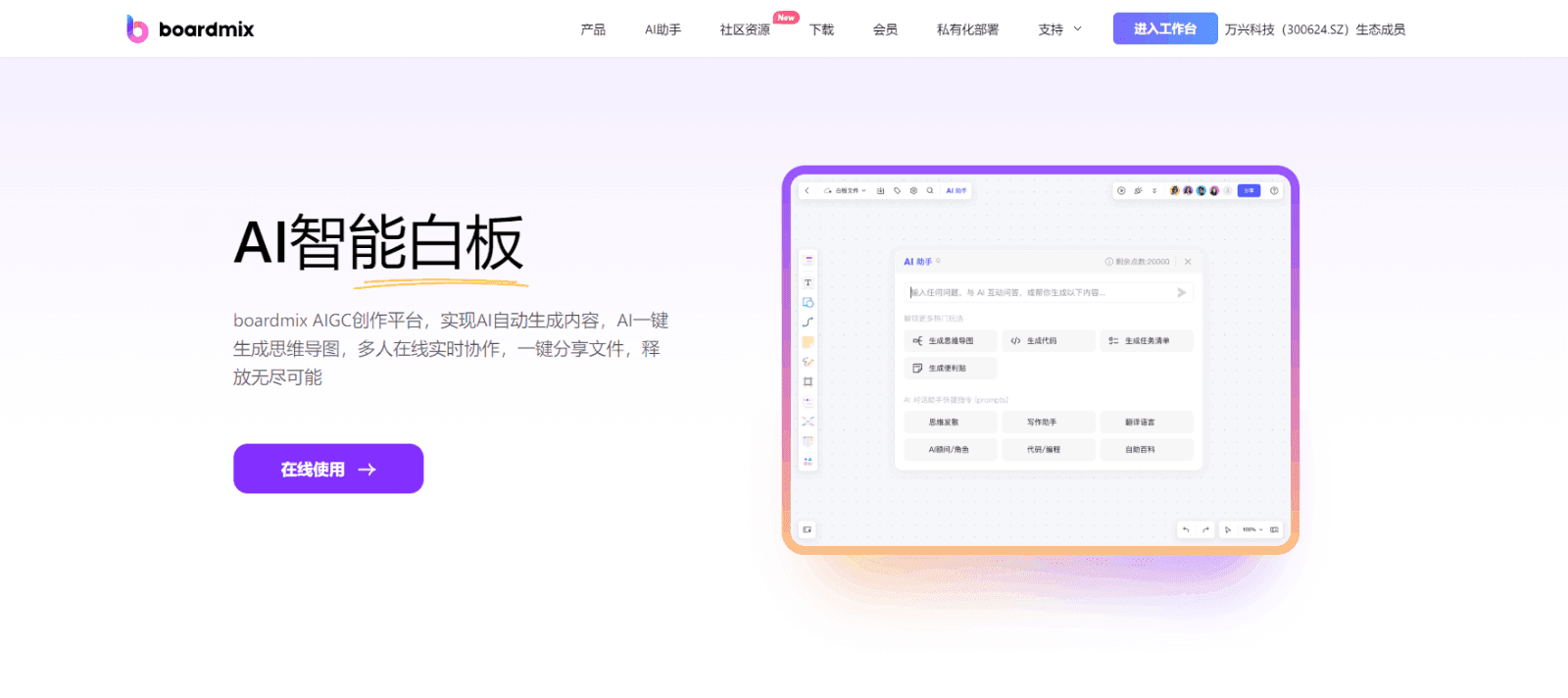Select the 代码/编程 prompt

(x=1049, y=450)
